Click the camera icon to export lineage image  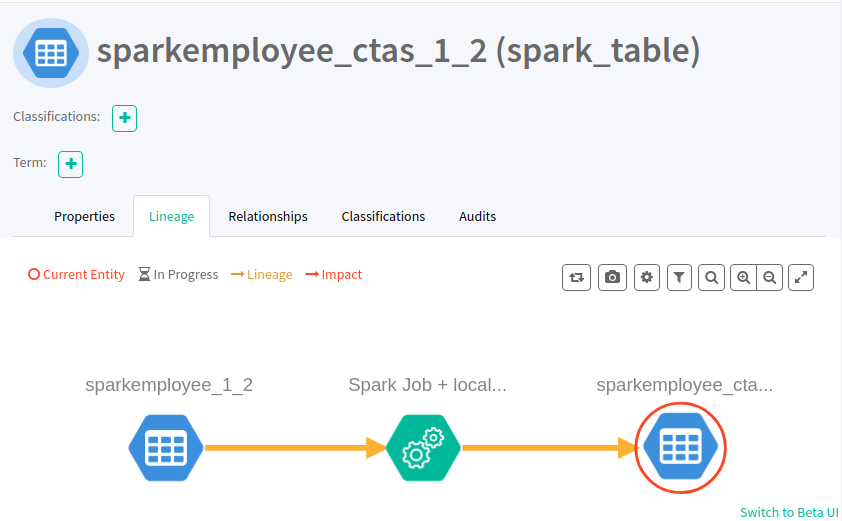612,277
